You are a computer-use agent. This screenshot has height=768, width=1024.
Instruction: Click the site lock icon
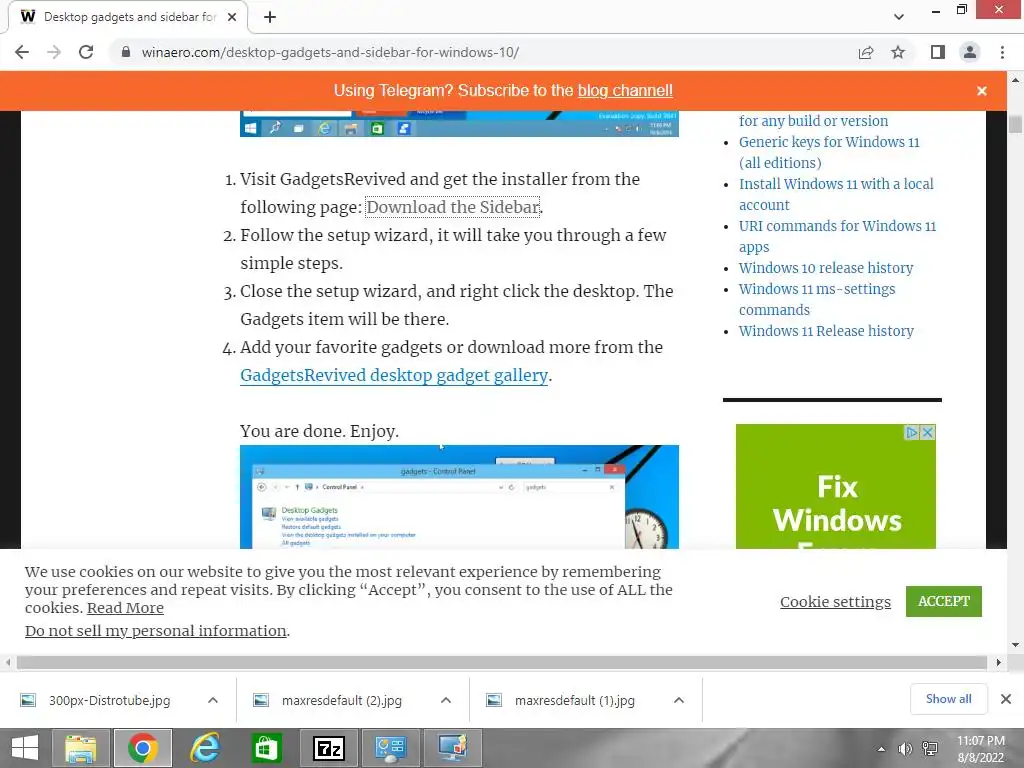pos(126,52)
